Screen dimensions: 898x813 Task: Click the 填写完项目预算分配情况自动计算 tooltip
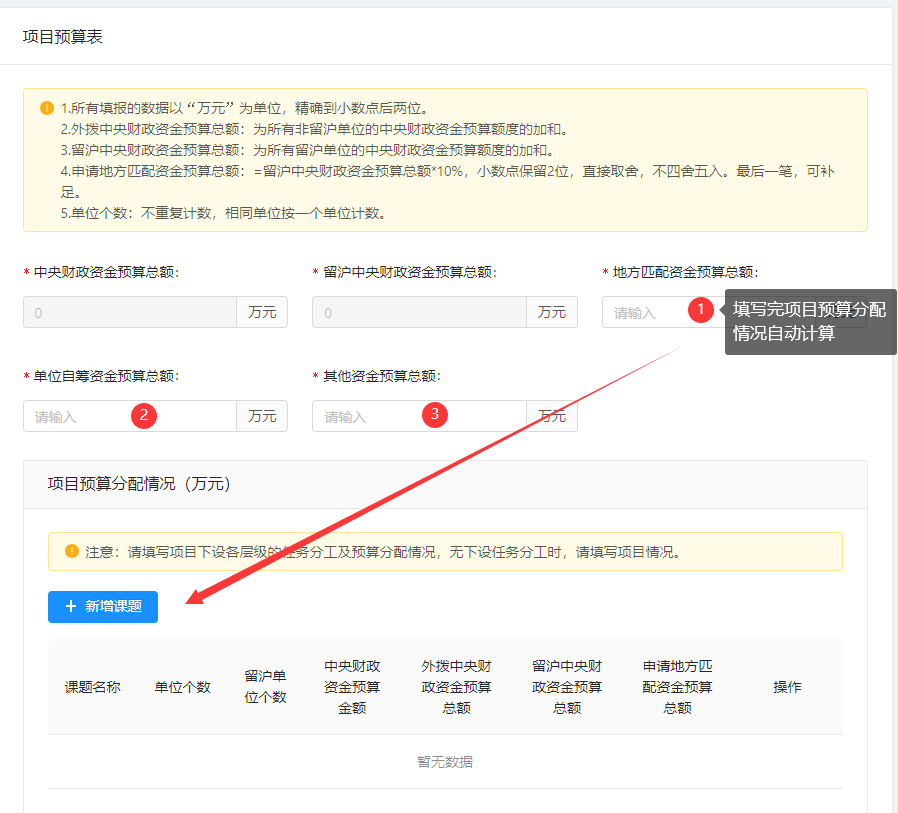pos(809,321)
